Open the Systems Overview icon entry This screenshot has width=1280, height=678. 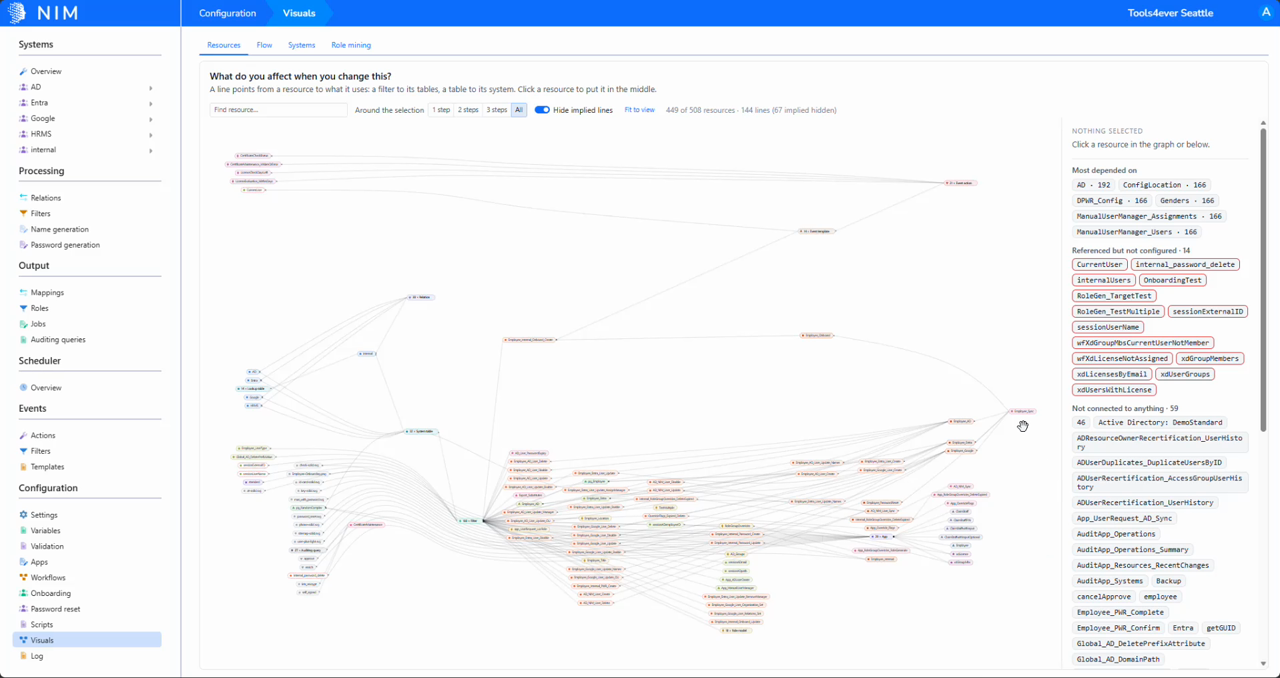tap(23, 71)
